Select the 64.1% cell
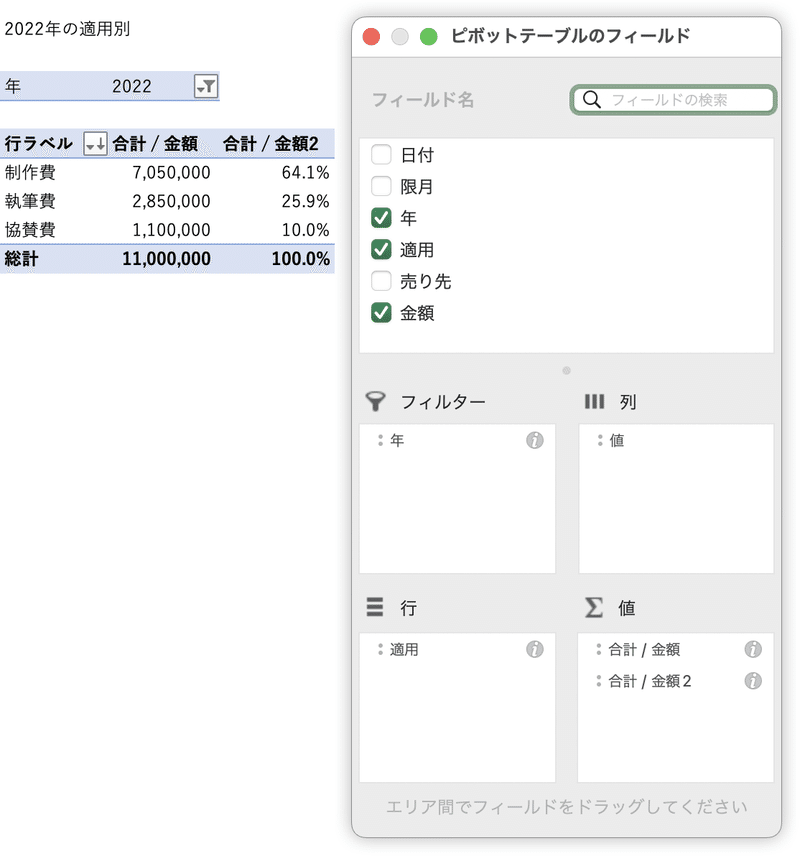800x856 pixels. (x=276, y=173)
